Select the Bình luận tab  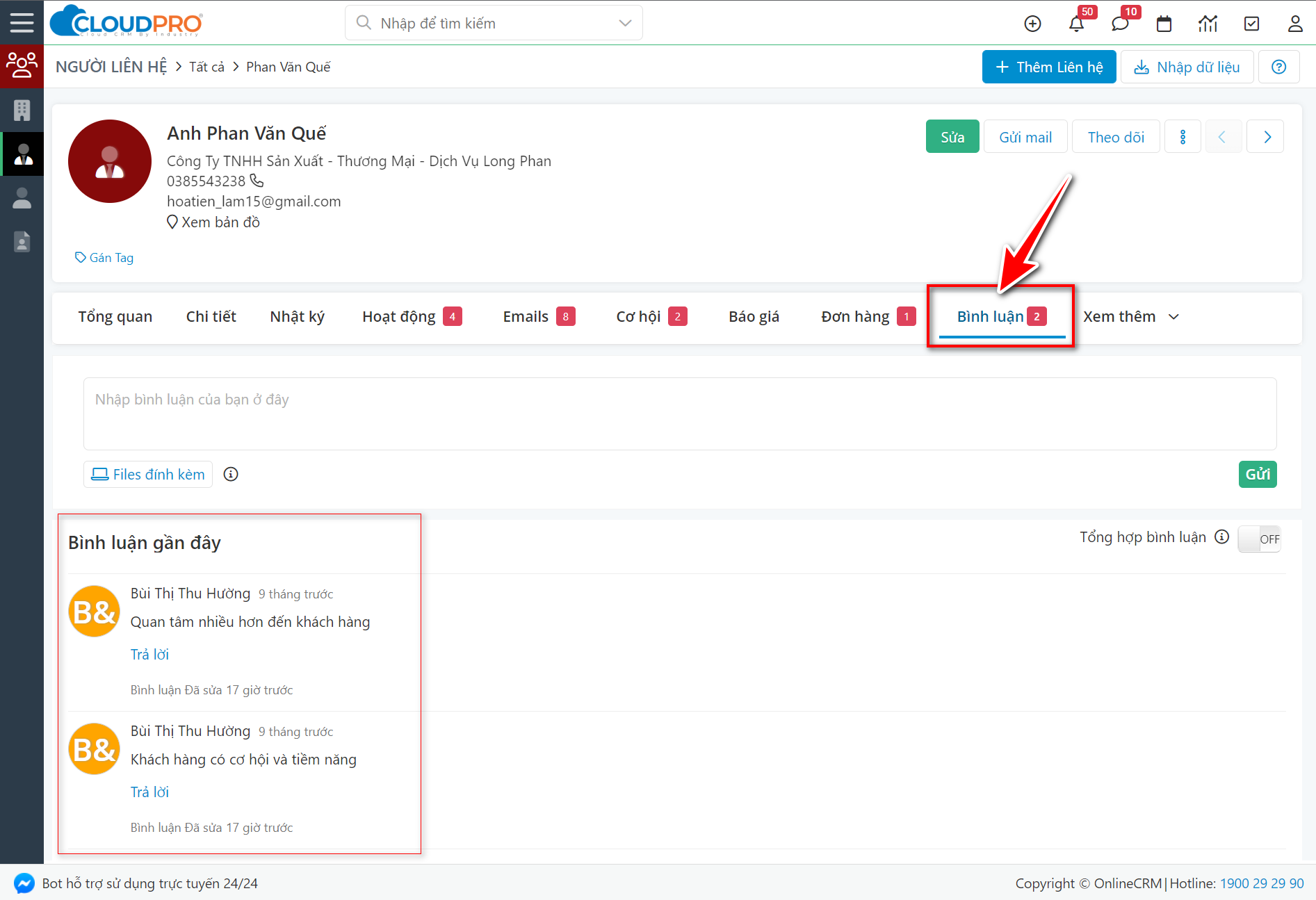coord(1002,316)
